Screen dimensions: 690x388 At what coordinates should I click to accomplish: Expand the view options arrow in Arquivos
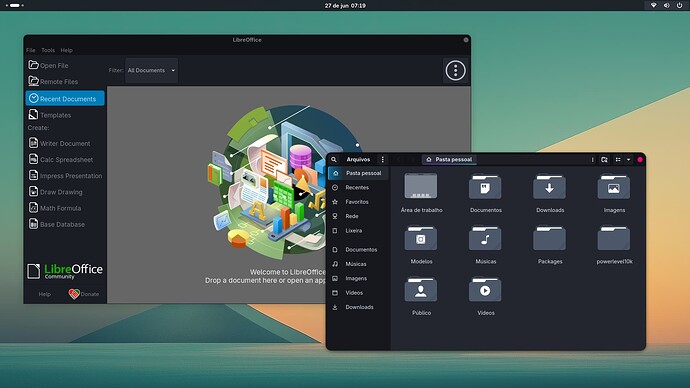628,160
